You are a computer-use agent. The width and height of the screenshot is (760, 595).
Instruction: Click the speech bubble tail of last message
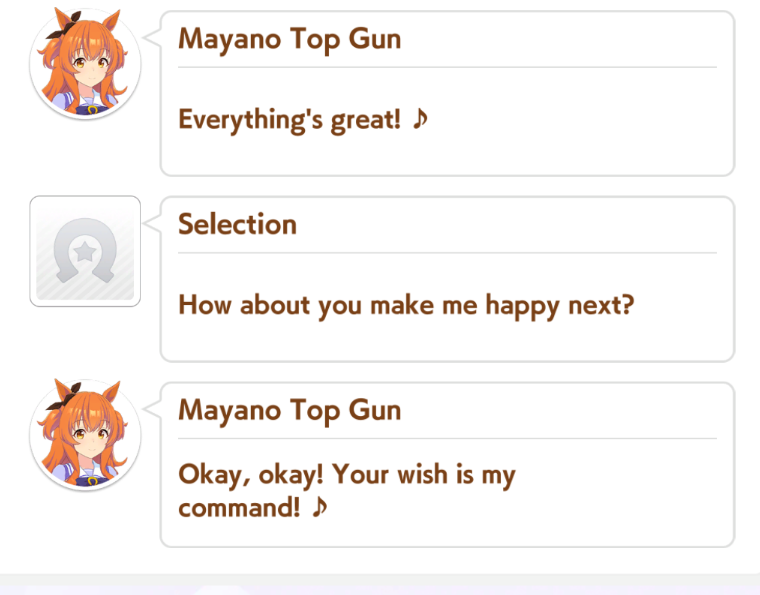tap(152, 408)
